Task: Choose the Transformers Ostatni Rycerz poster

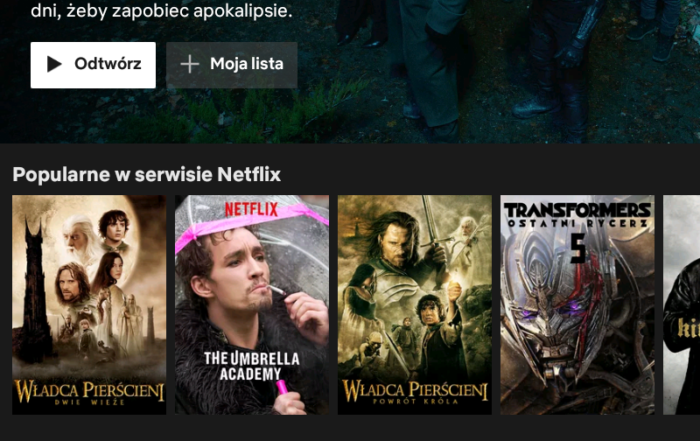Action: coord(577,305)
